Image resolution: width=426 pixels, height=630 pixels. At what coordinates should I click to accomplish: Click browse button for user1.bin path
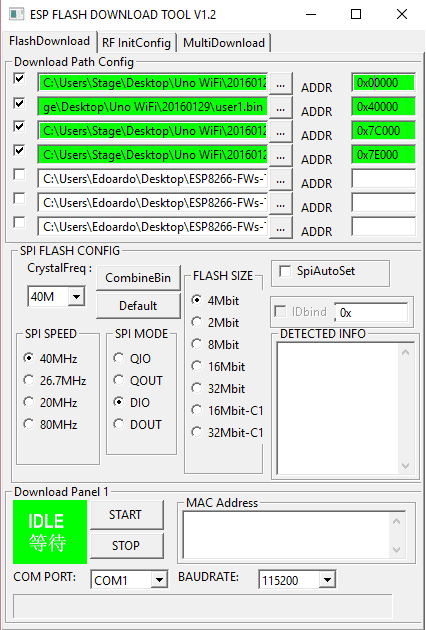point(281,107)
